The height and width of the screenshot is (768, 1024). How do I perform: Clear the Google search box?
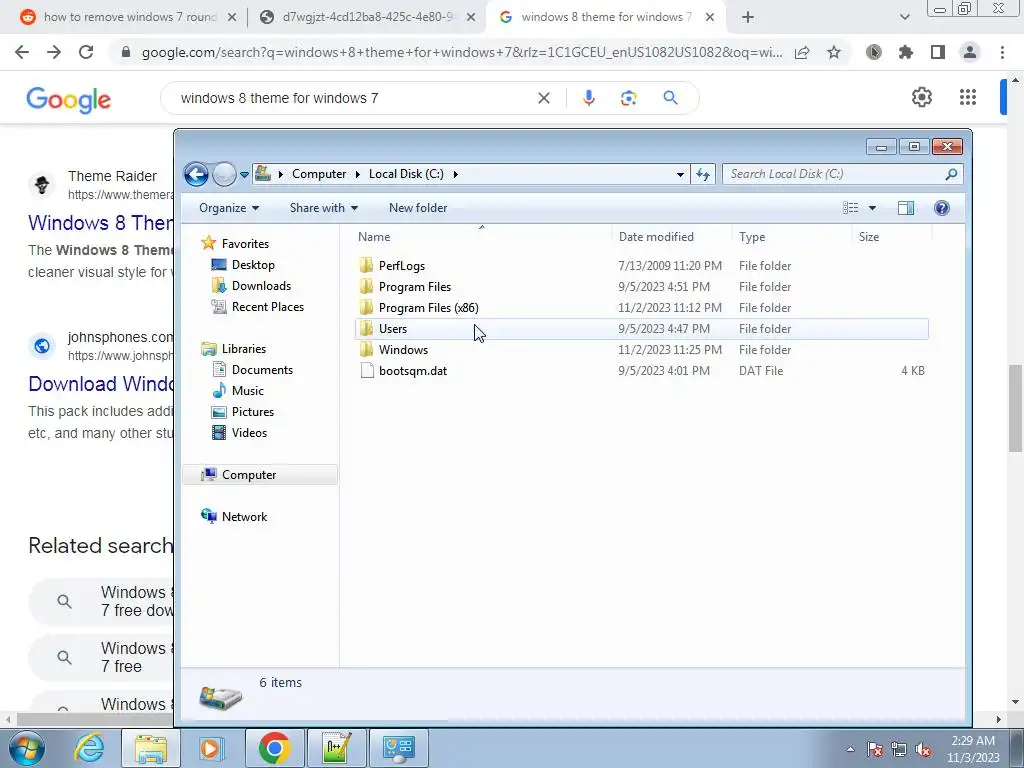pyautogui.click(x=543, y=98)
